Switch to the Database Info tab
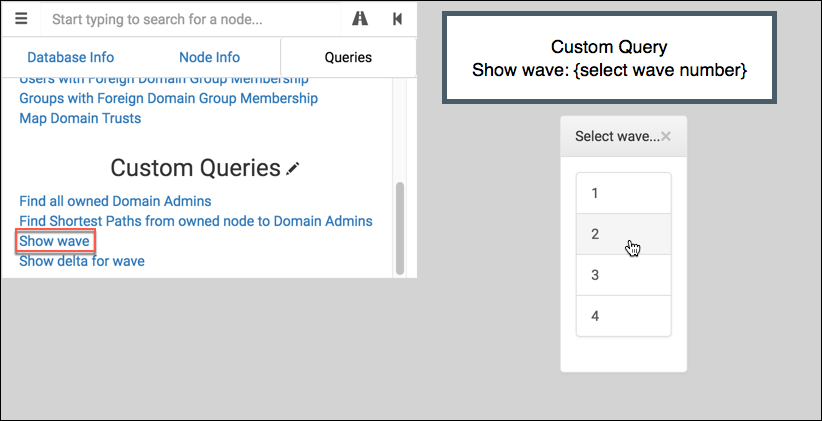The image size is (822, 421). click(x=70, y=57)
